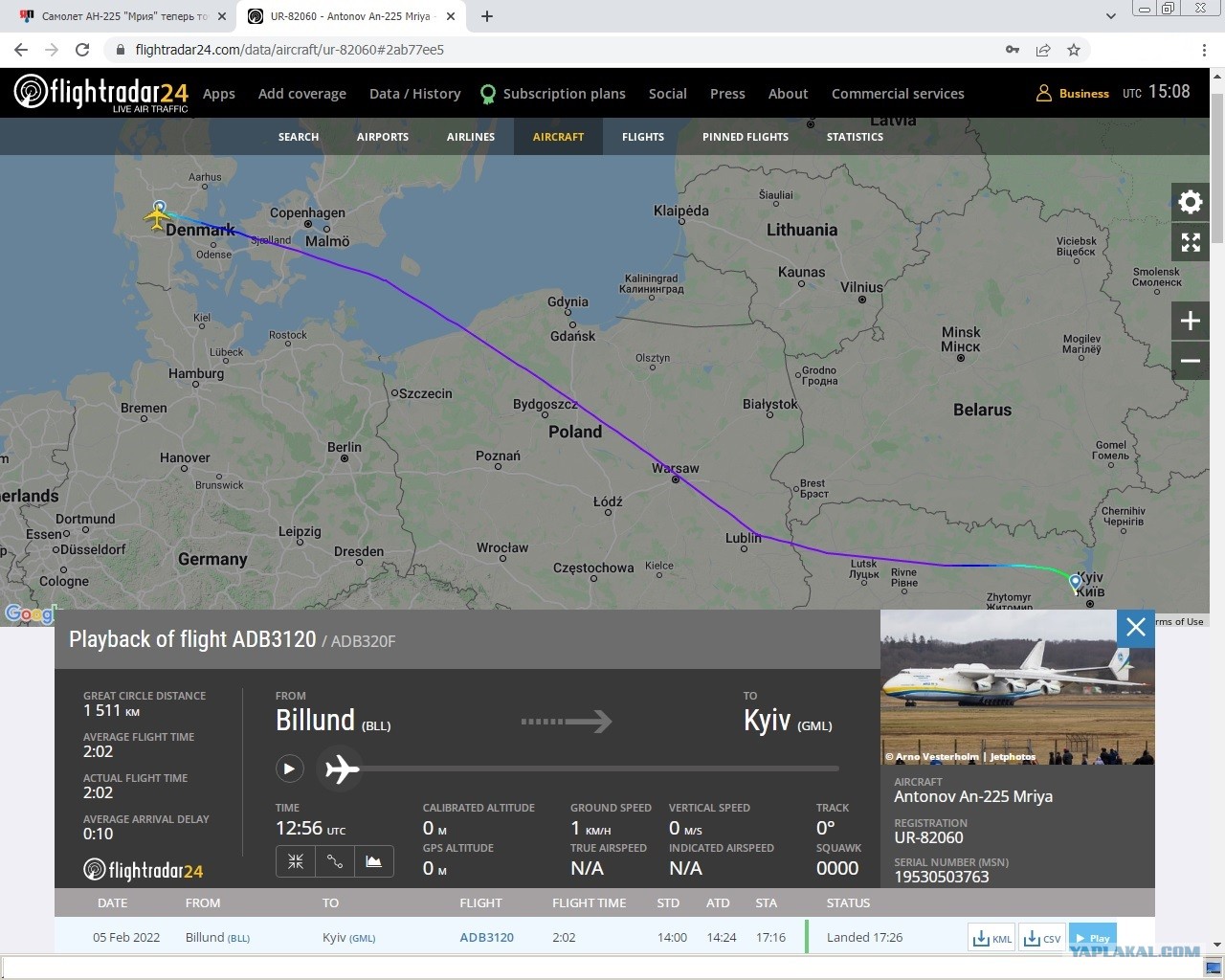Click the registration UR-82060 text
Viewport: 1225px width, 980px height.
click(929, 837)
